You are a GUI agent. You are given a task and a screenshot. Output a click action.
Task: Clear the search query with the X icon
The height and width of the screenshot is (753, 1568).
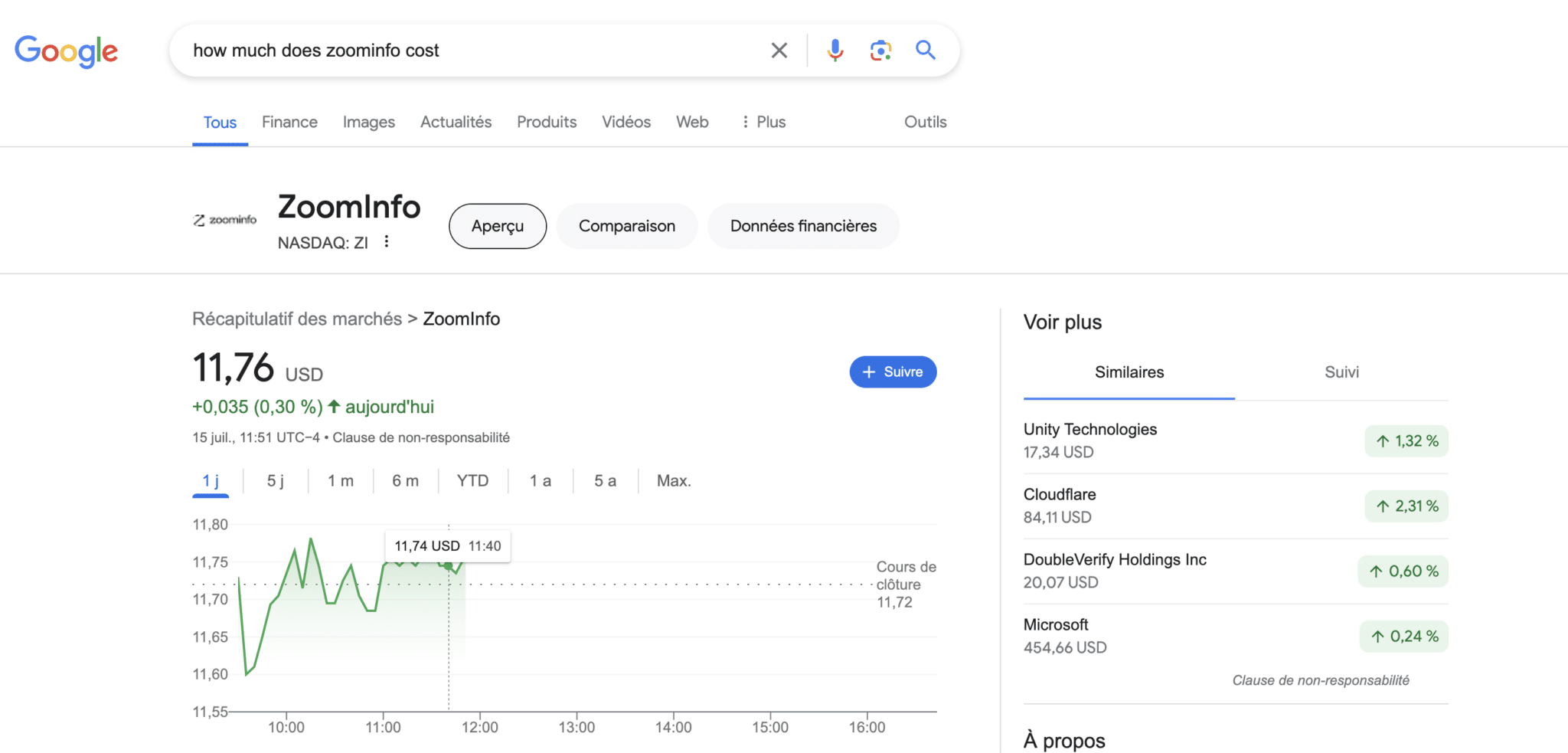[779, 50]
